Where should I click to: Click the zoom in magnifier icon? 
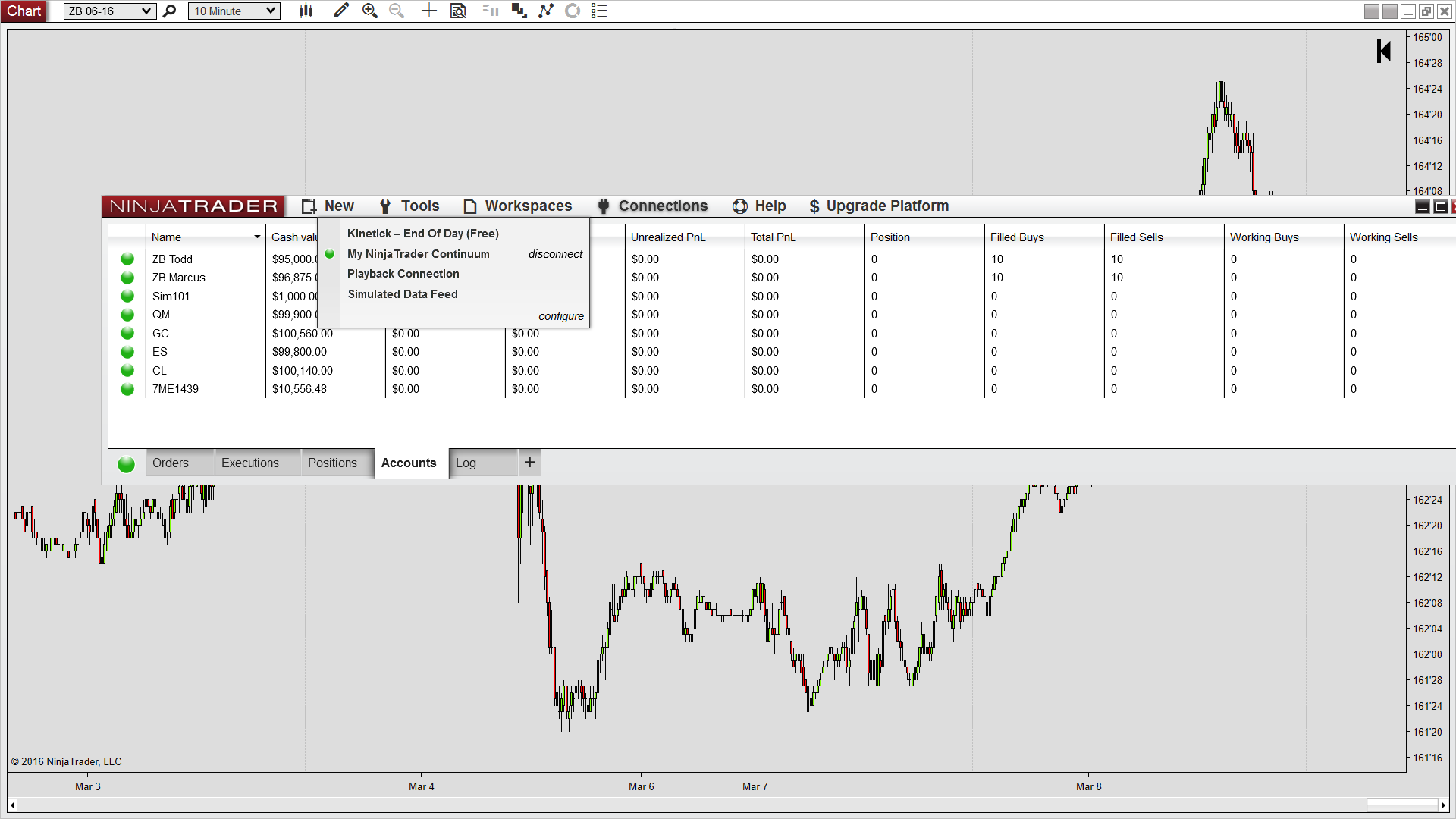click(x=369, y=11)
